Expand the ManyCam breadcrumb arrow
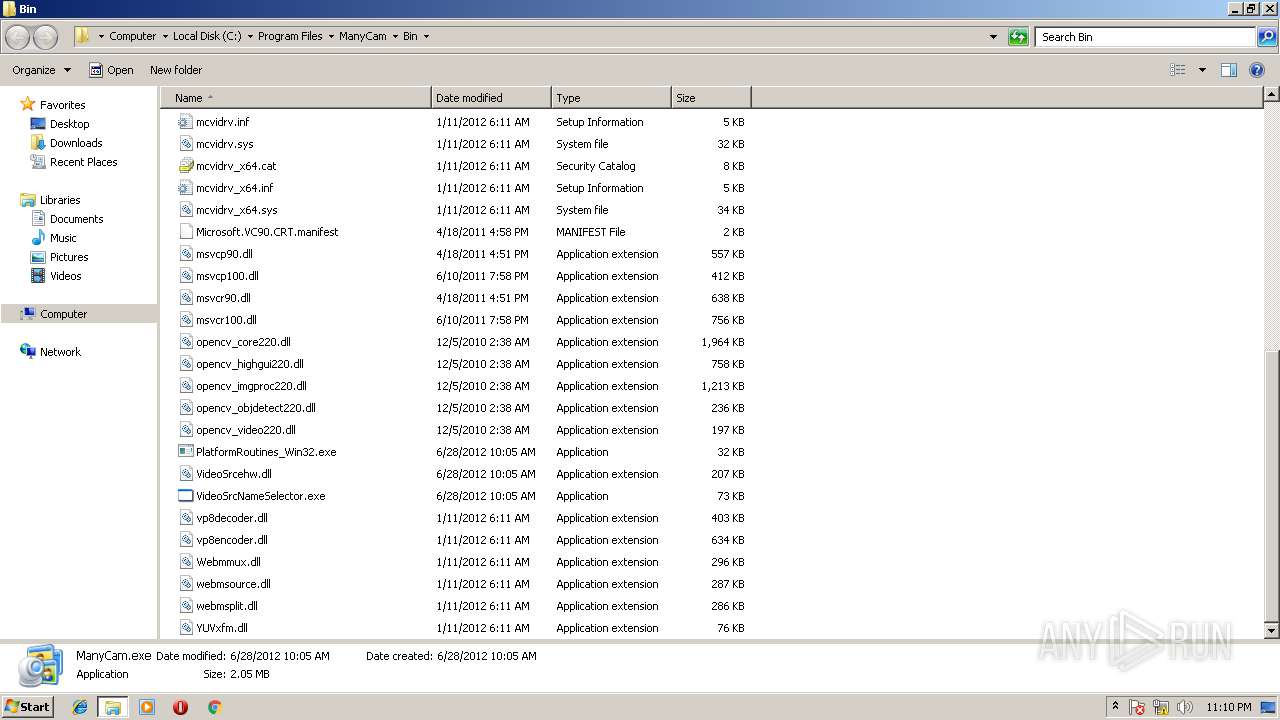Image resolution: width=1280 pixels, height=720 pixels. [x=394, y=36]
